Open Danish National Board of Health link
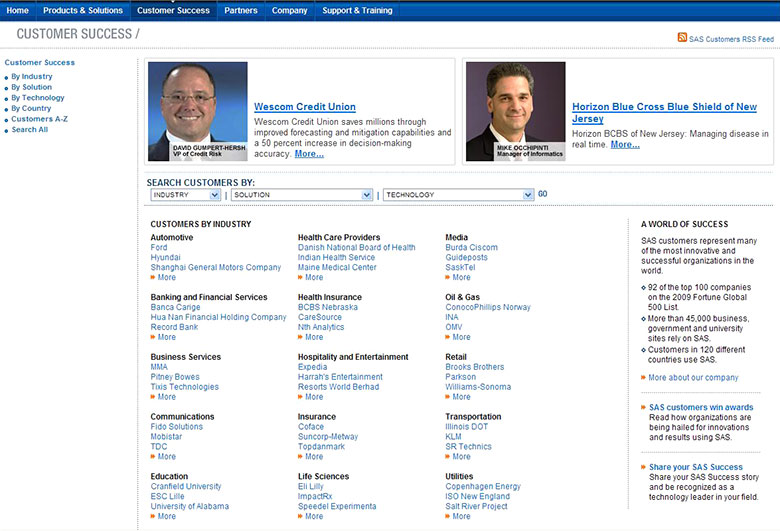The height and width of the screenshot is (531, 780). click(x=356, y=247)
